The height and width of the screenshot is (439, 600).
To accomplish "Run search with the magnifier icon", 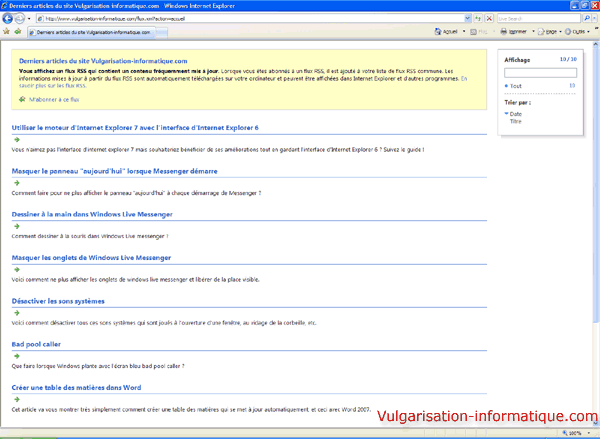I will tap(587, 18).
